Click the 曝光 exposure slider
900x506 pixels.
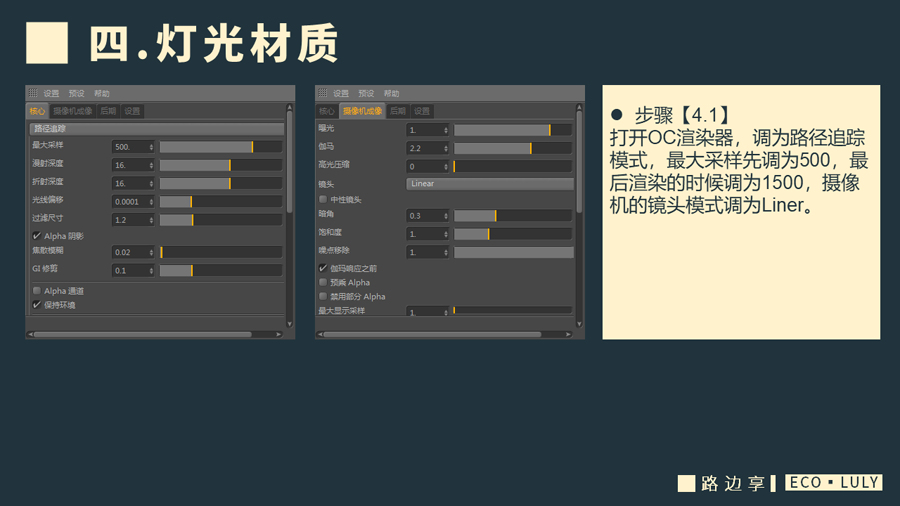coord(512,130)
